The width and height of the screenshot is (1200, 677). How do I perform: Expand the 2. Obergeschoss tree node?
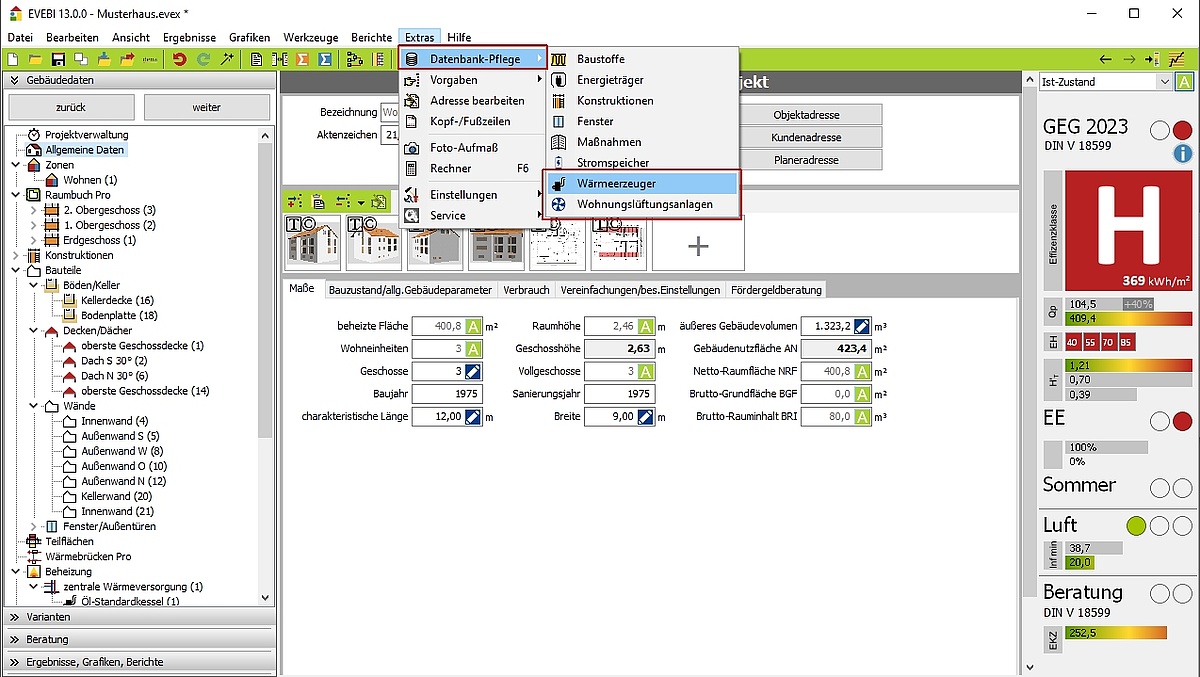pyautogui.click(x=34, y=210)
